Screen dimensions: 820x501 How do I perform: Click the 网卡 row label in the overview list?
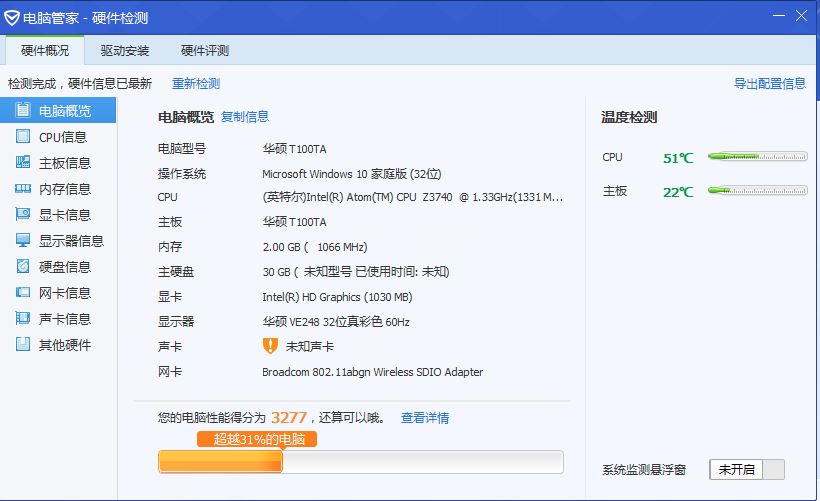pos(170,372)
